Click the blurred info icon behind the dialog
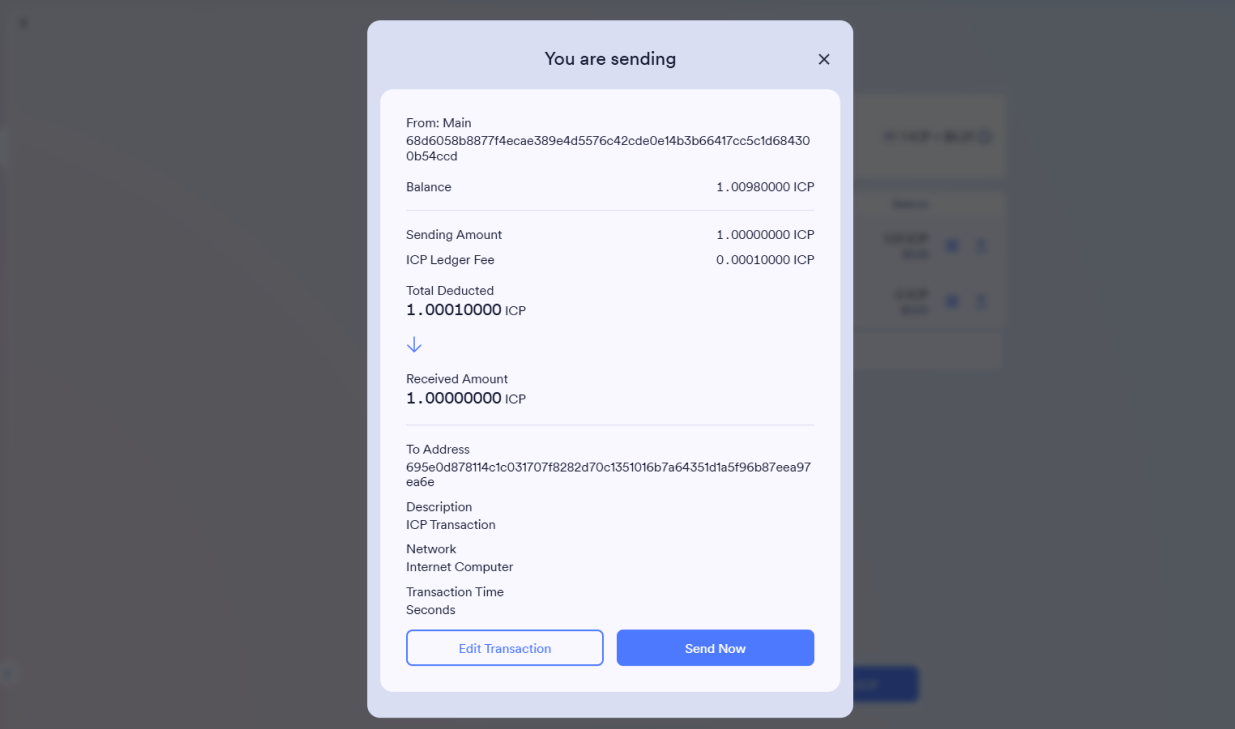1235x729 pixels. pyautogui.click(x=985, y=137)
